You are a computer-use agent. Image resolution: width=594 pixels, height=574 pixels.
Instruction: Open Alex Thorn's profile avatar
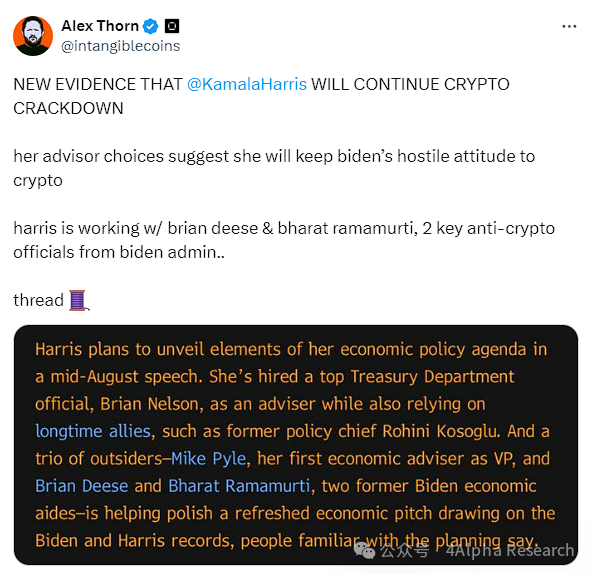[x=33, y=36]
